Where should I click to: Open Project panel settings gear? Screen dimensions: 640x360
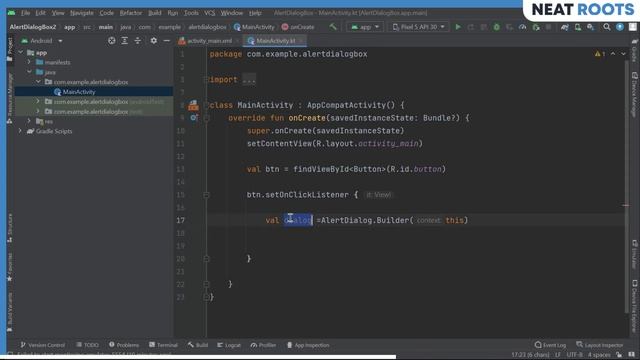pos(153,41)
